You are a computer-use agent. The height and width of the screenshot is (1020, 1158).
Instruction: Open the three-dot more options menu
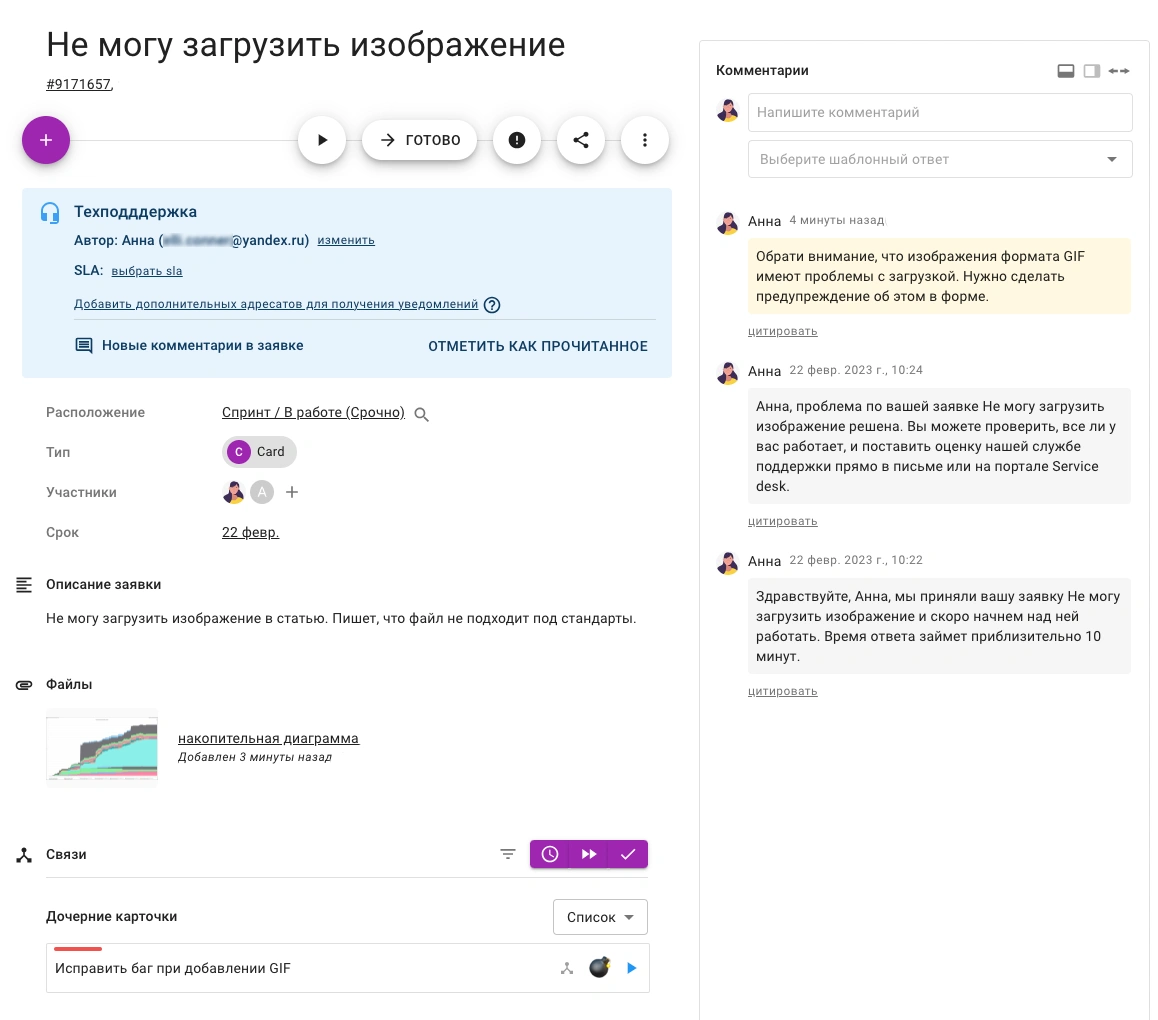click(x=645, y=140)
